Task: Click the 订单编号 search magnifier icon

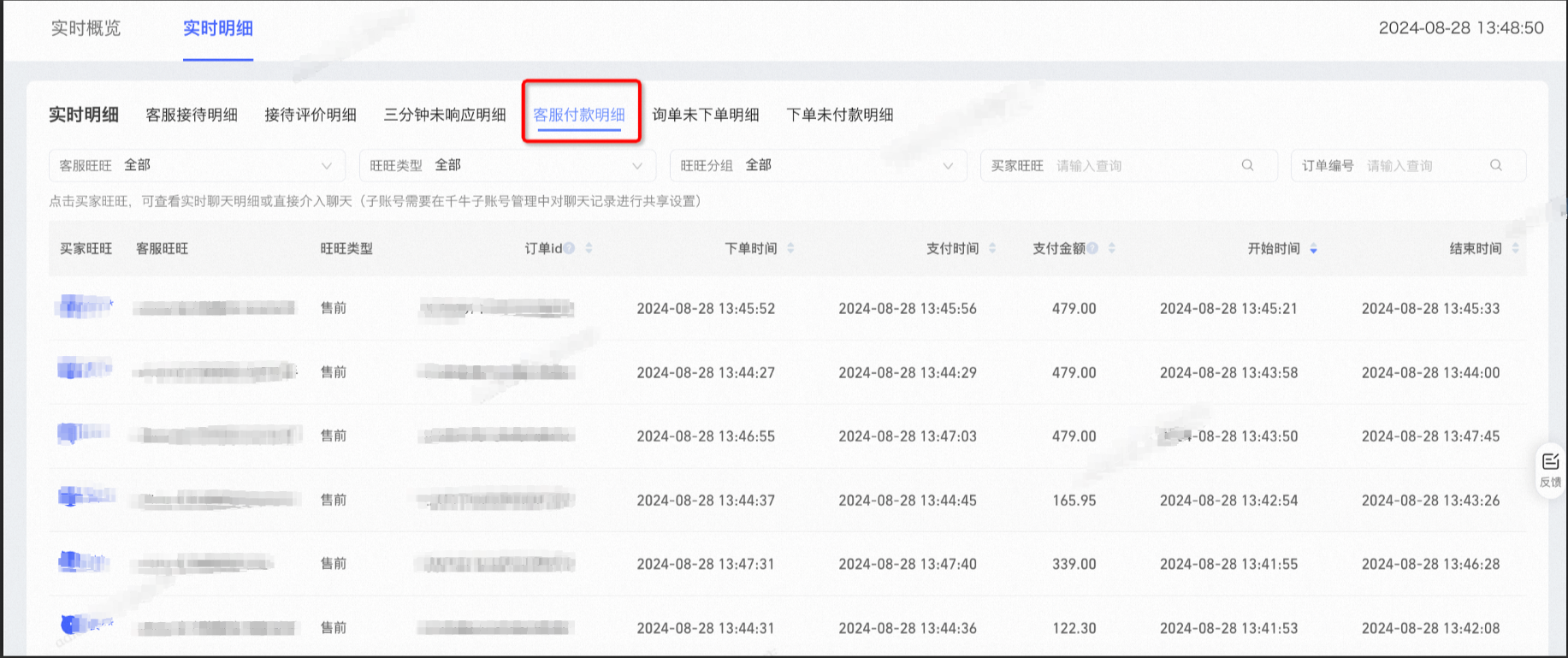Action: point(1495,165)
